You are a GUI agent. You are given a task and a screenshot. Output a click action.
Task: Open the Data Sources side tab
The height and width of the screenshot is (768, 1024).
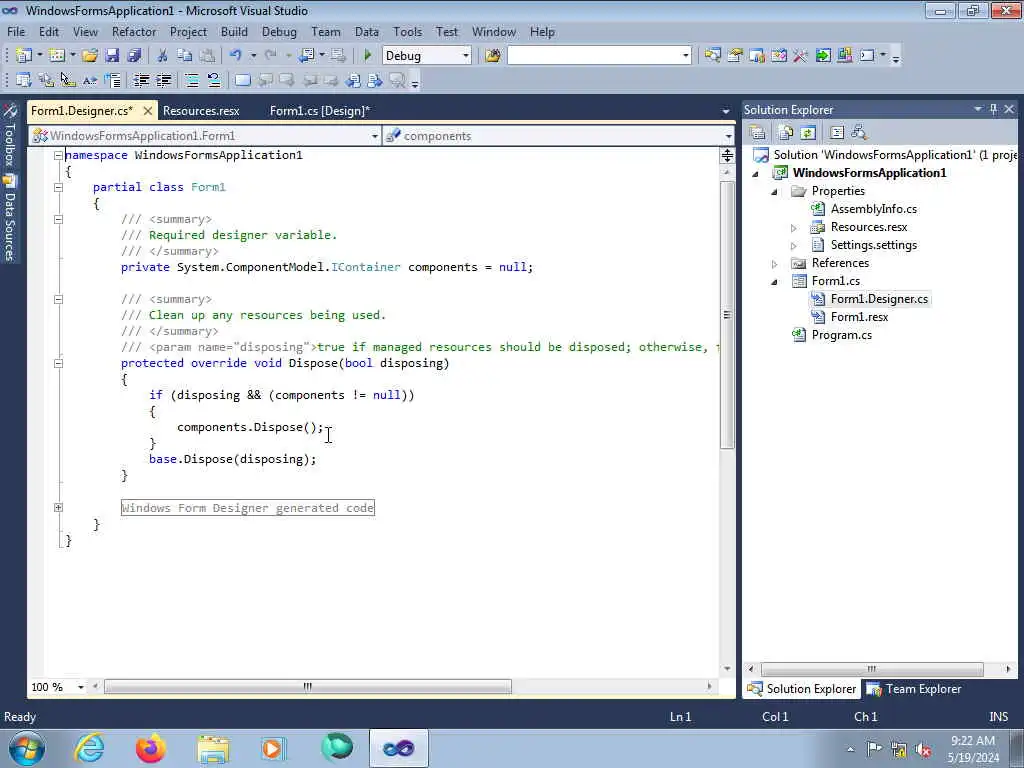[x=10, y=219]
